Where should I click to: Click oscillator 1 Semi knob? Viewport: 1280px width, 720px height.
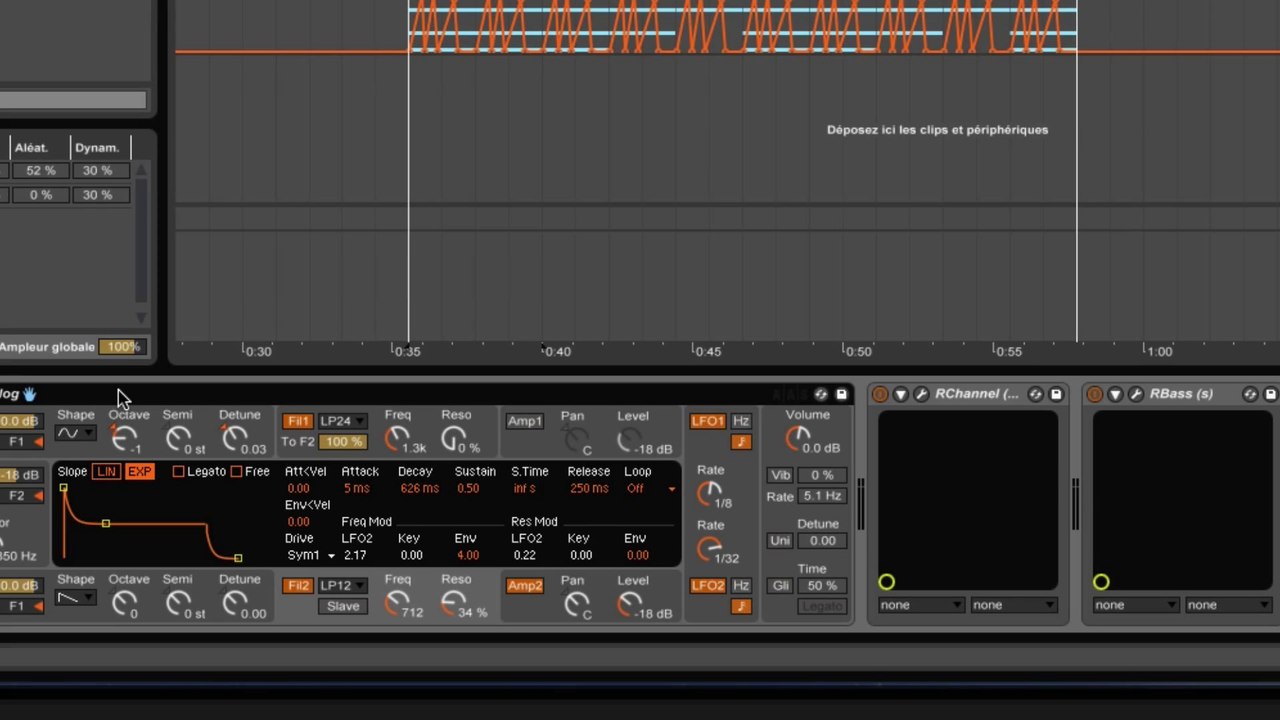(x=178, y=437)
